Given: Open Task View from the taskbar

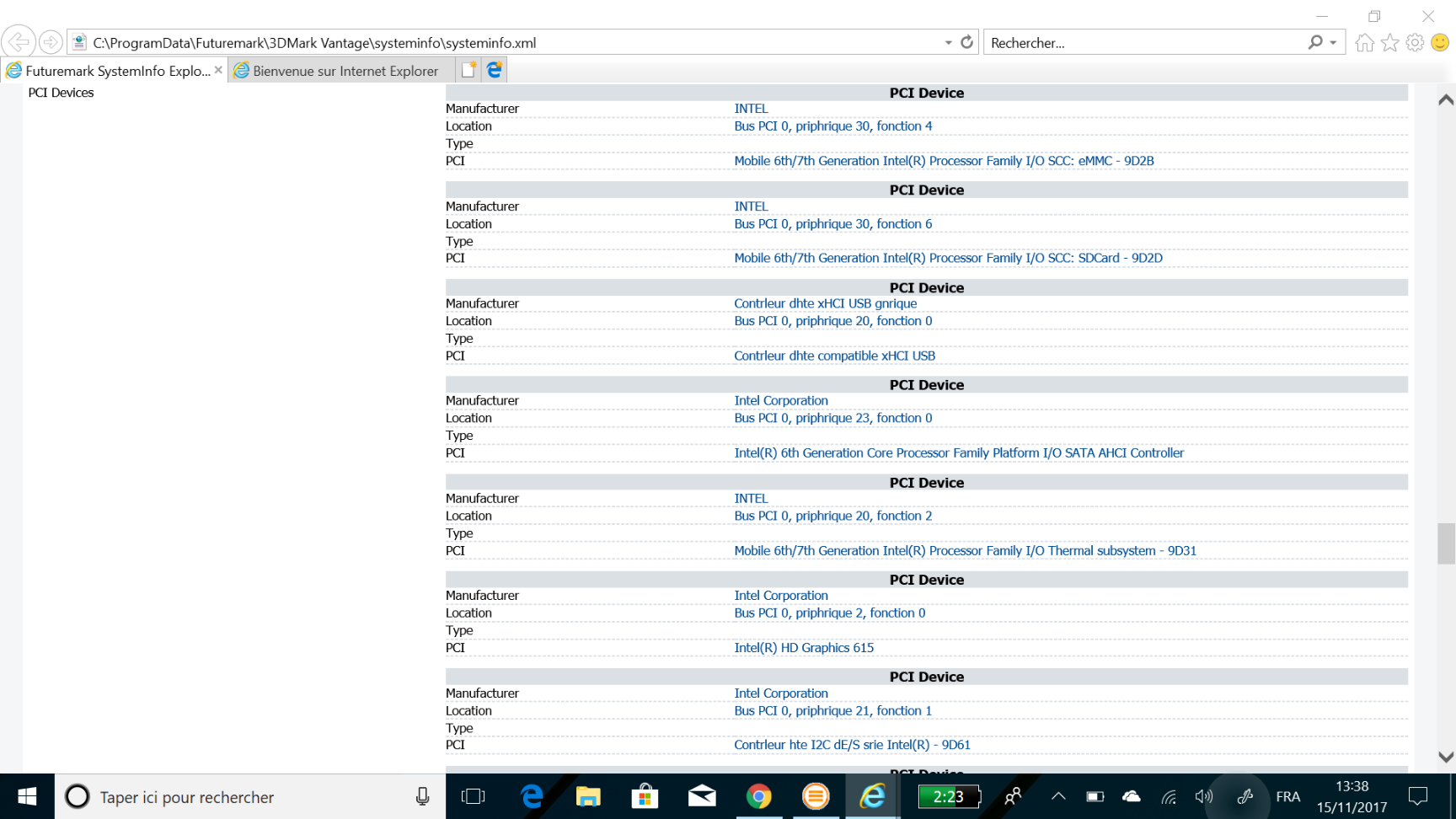Looking at the screenshot, I should pos(474,796).
